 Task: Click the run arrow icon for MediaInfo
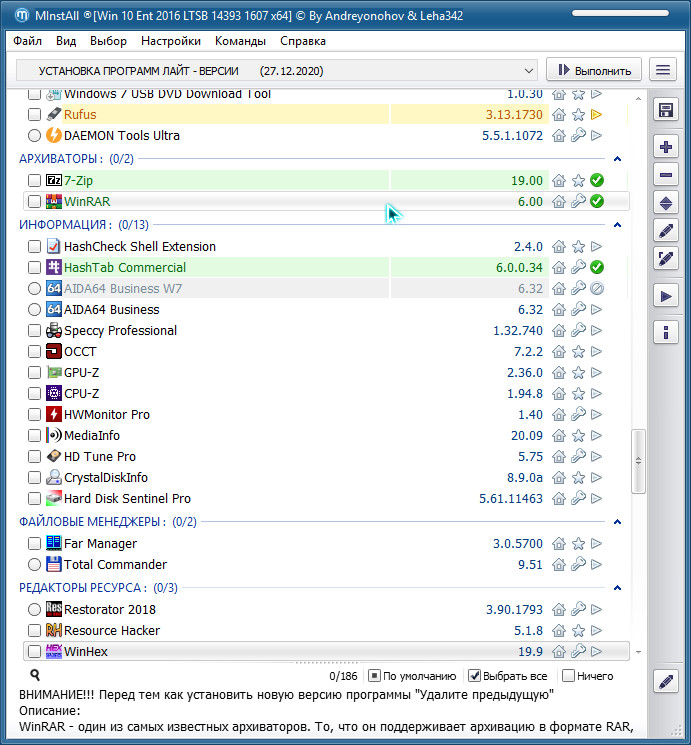click(596, 436)
